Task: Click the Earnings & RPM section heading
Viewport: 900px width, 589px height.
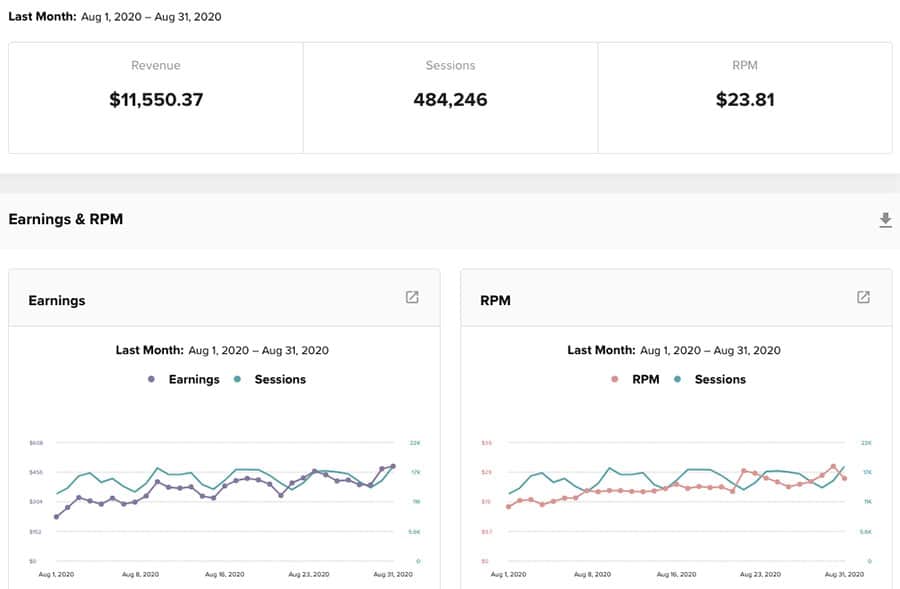Action: 65,219
